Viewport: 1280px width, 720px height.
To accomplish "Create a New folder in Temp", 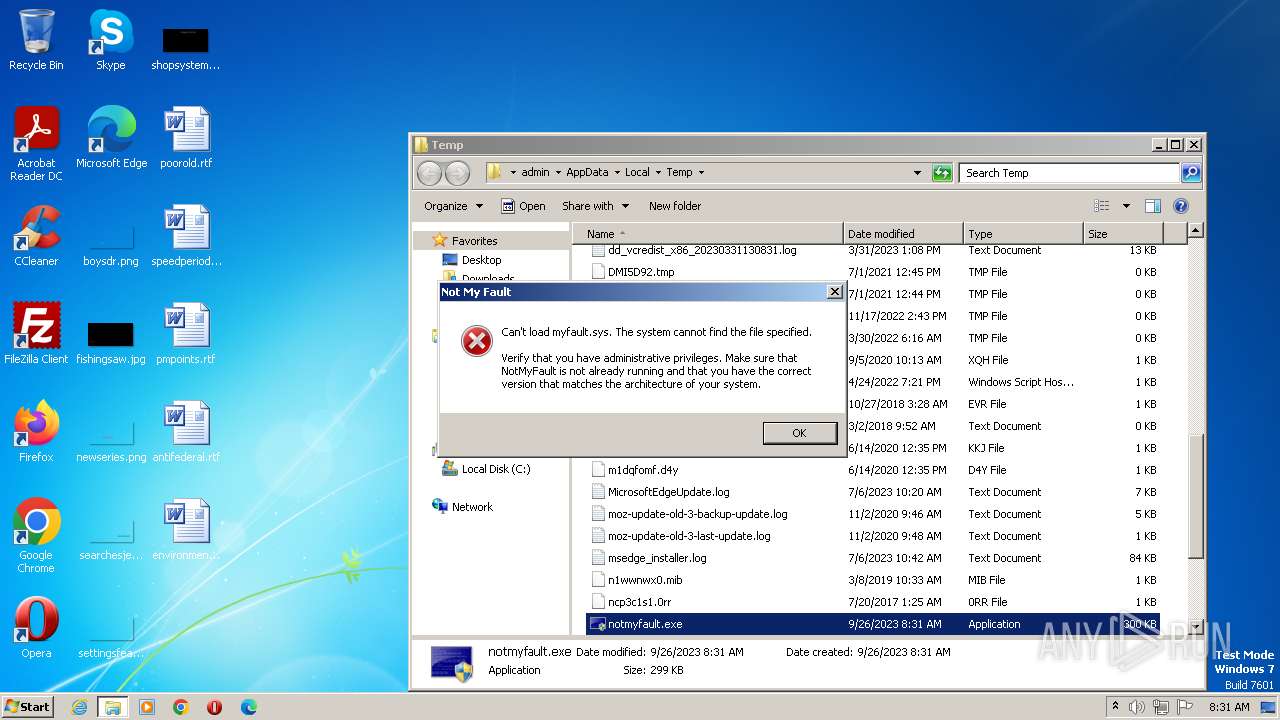I will pyautogui.click(x=675, y=206).
